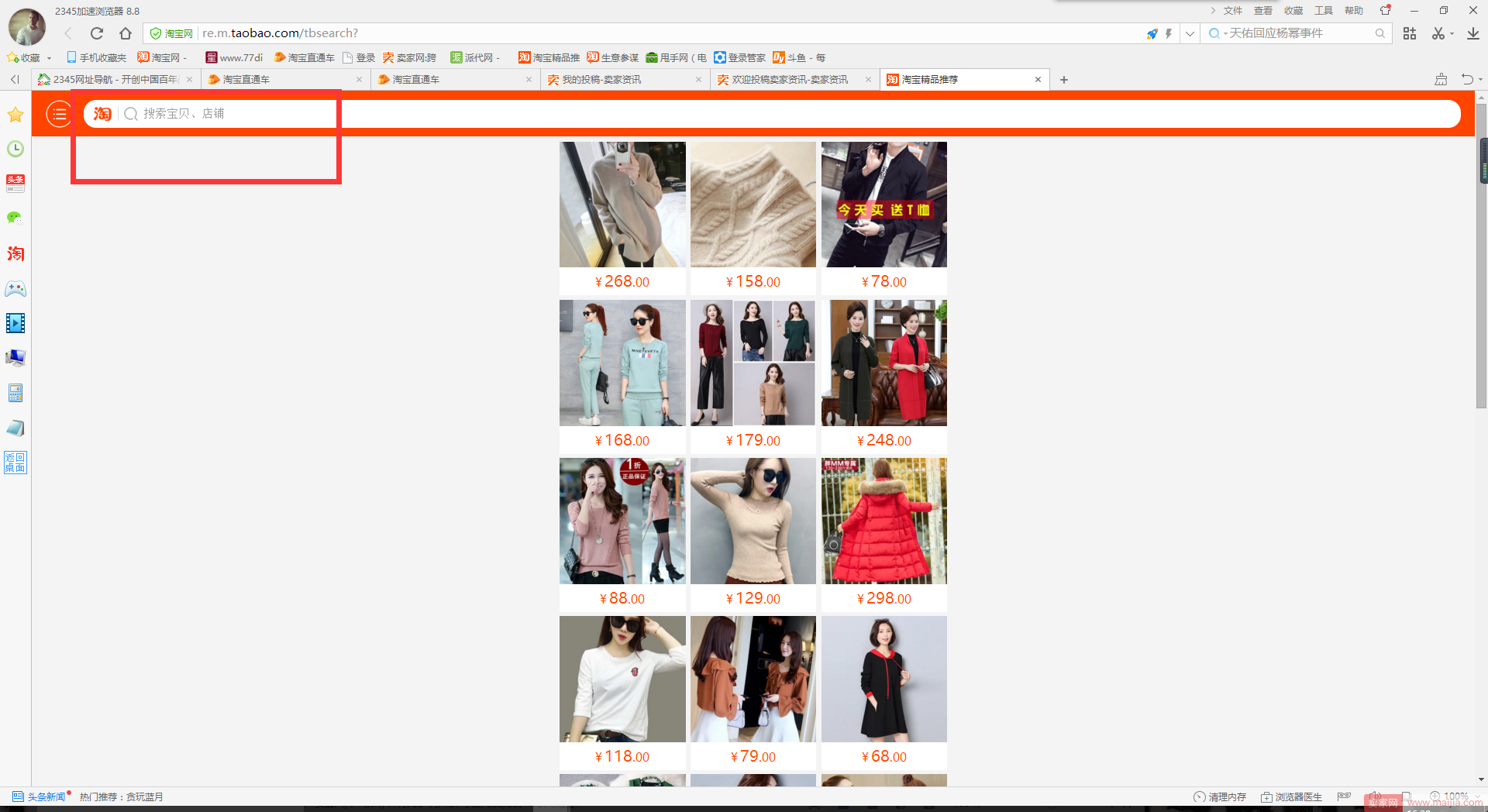Switch to the 2345网址导航 tab

pos(115,79)
